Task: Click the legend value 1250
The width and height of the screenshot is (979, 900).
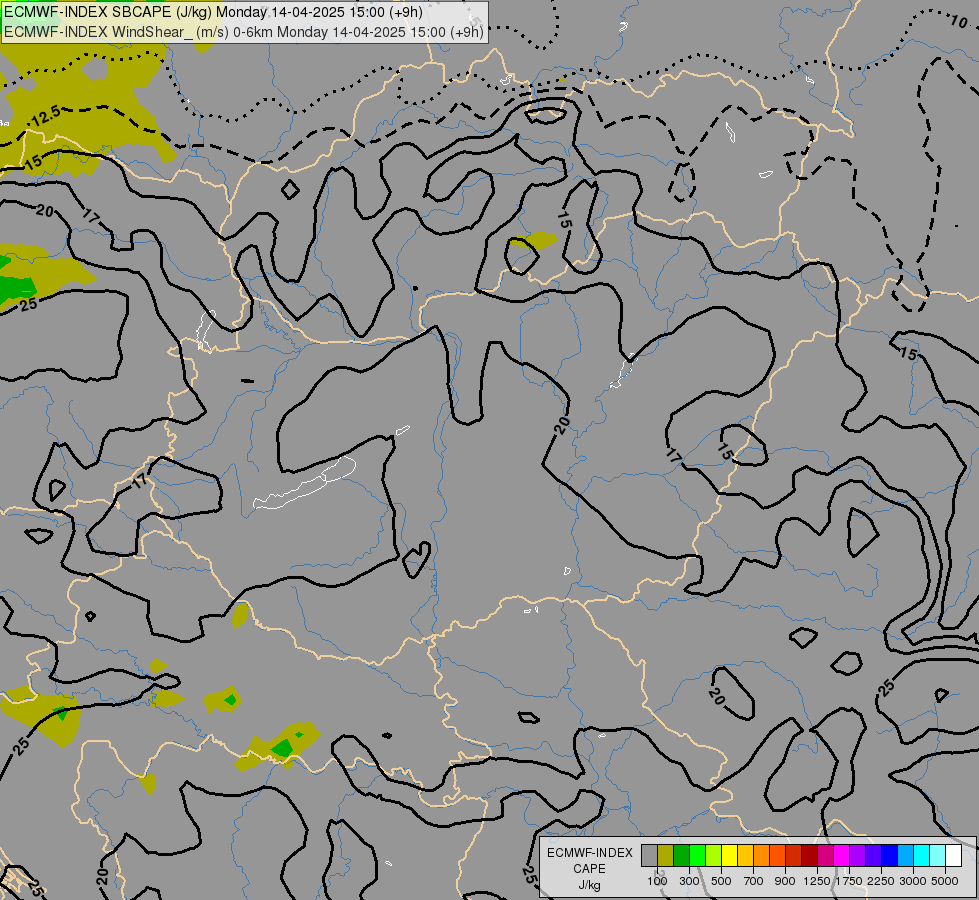Action: click(x=817, y=881)
